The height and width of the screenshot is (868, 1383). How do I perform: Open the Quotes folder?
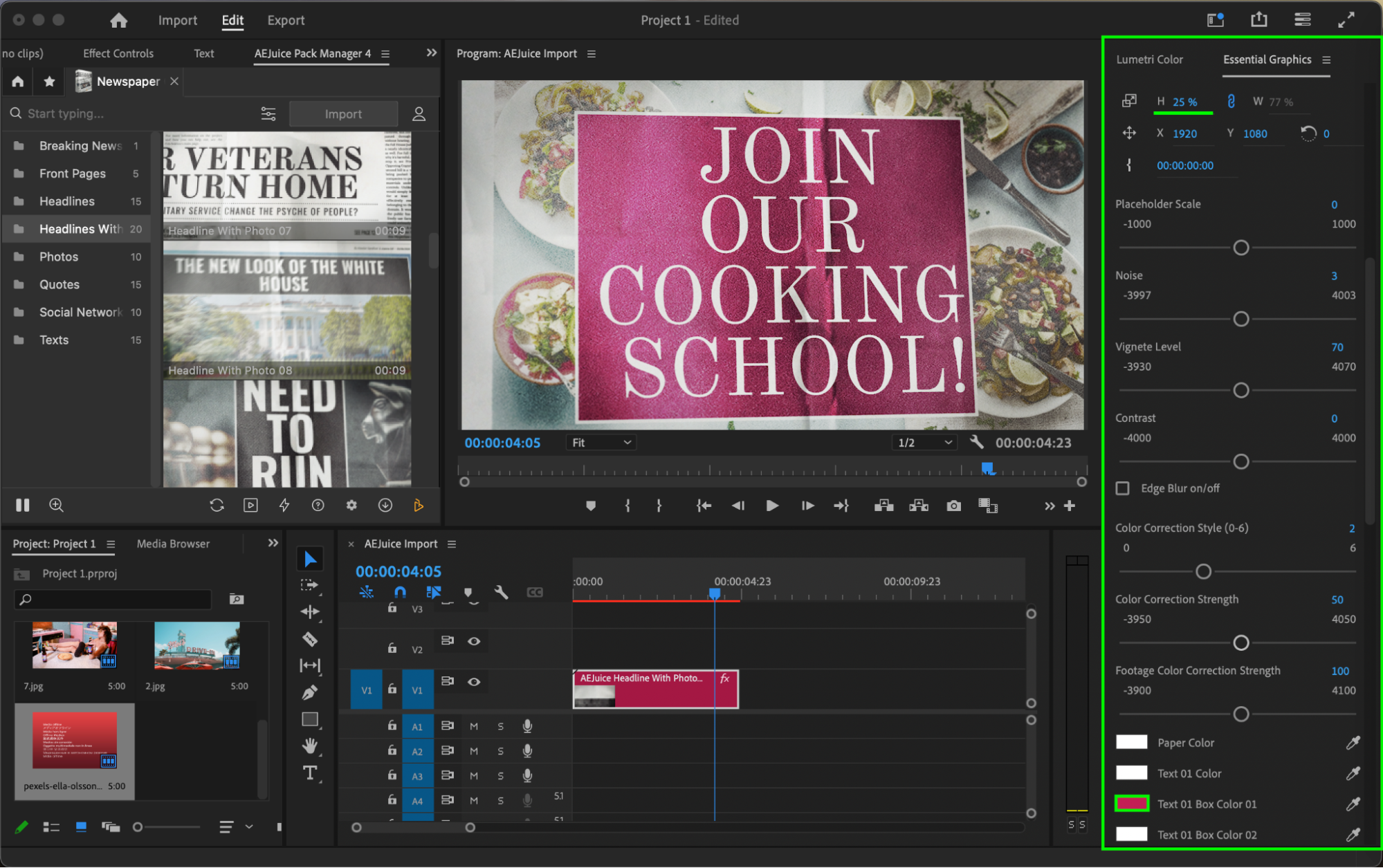click(59, 284)
